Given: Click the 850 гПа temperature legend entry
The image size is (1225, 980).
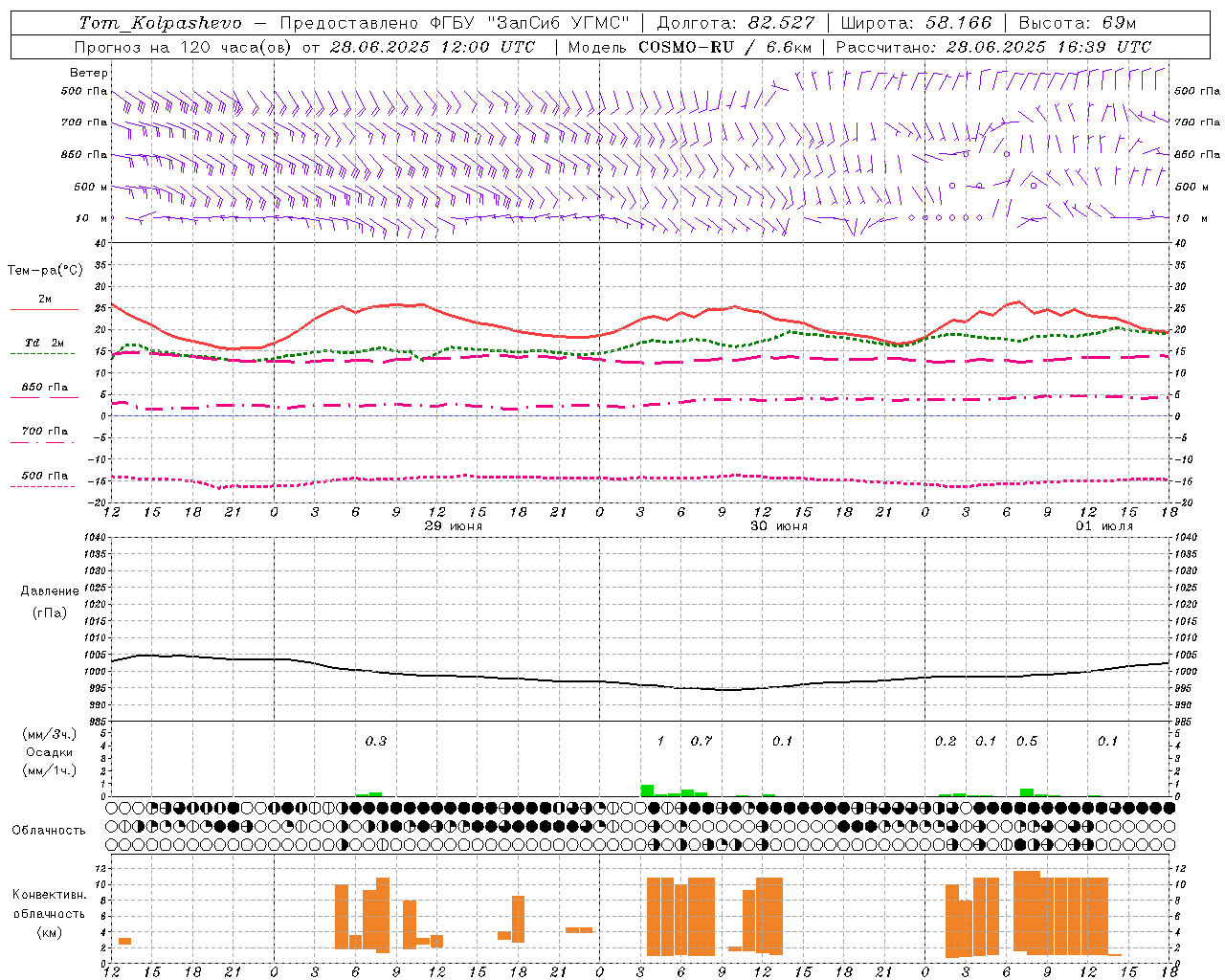Looking at the screenshot, I should [x=44, y=391].
